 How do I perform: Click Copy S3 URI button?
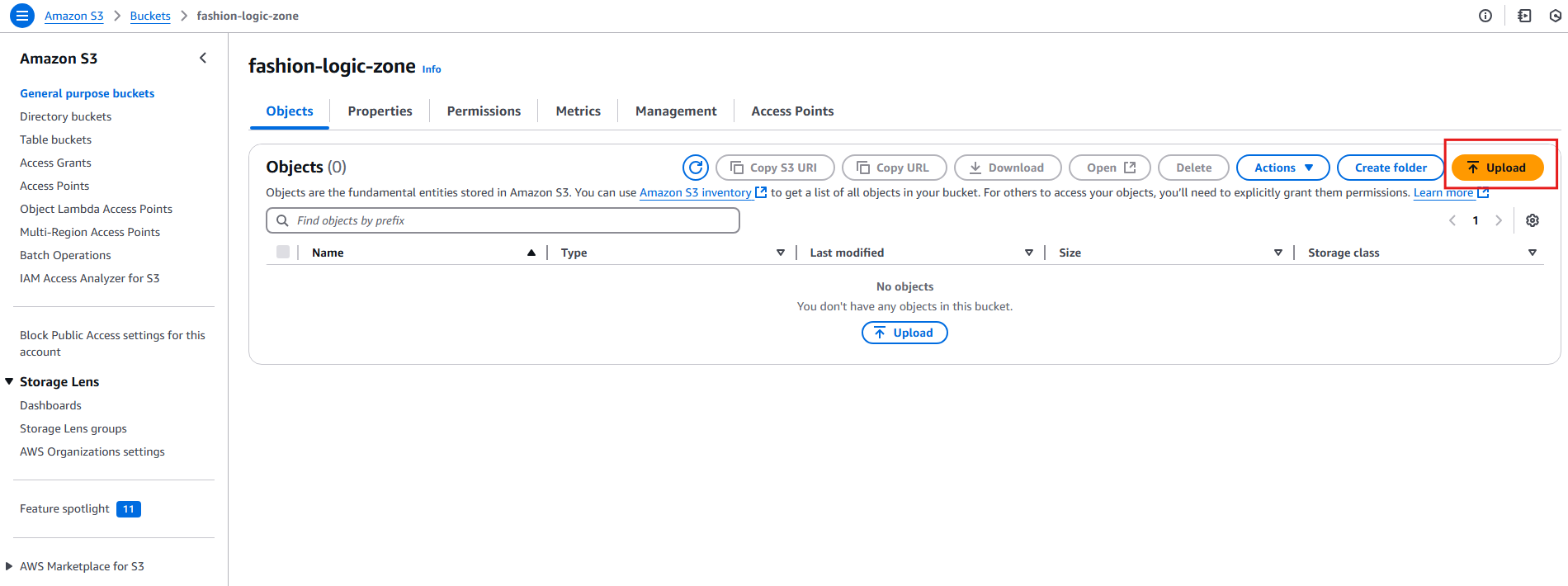tap(775, 168)
